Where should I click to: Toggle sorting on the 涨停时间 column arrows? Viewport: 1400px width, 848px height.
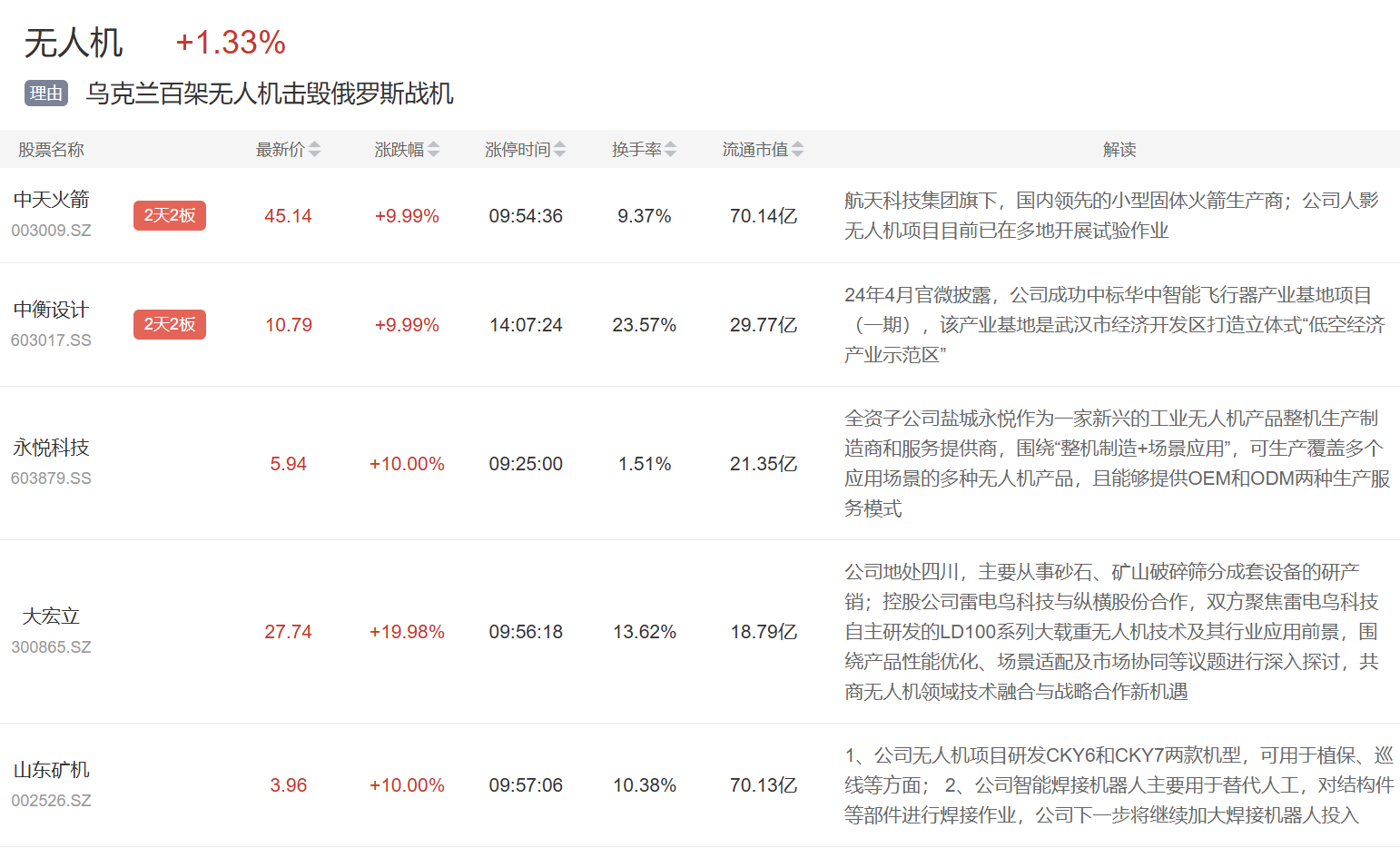click(x=559, y=150)
